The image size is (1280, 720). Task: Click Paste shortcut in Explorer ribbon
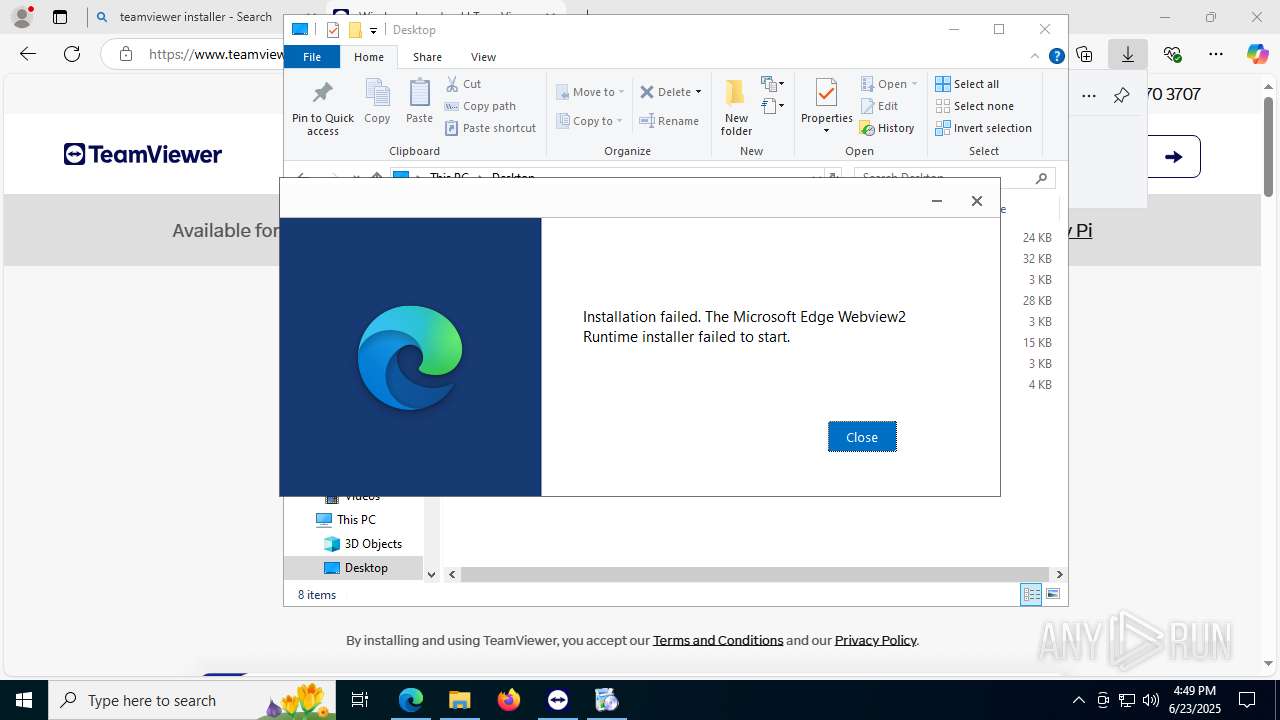490,128
